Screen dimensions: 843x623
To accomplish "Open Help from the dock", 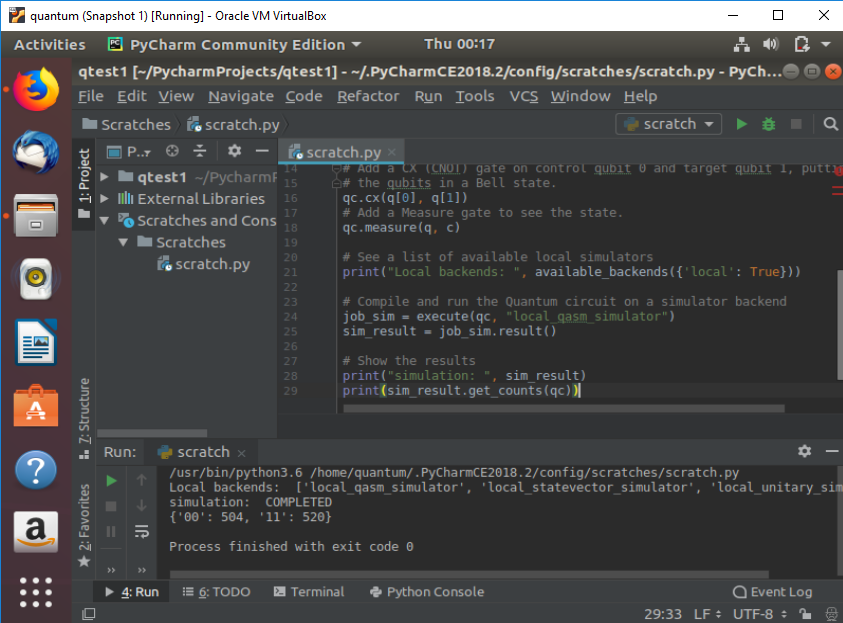I will pyautogui.click(x=36, y=469).
